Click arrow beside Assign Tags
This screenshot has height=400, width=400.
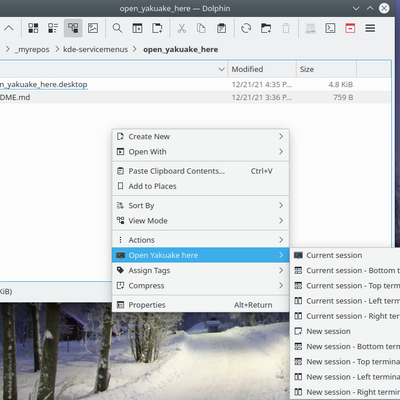pos(281,270)
